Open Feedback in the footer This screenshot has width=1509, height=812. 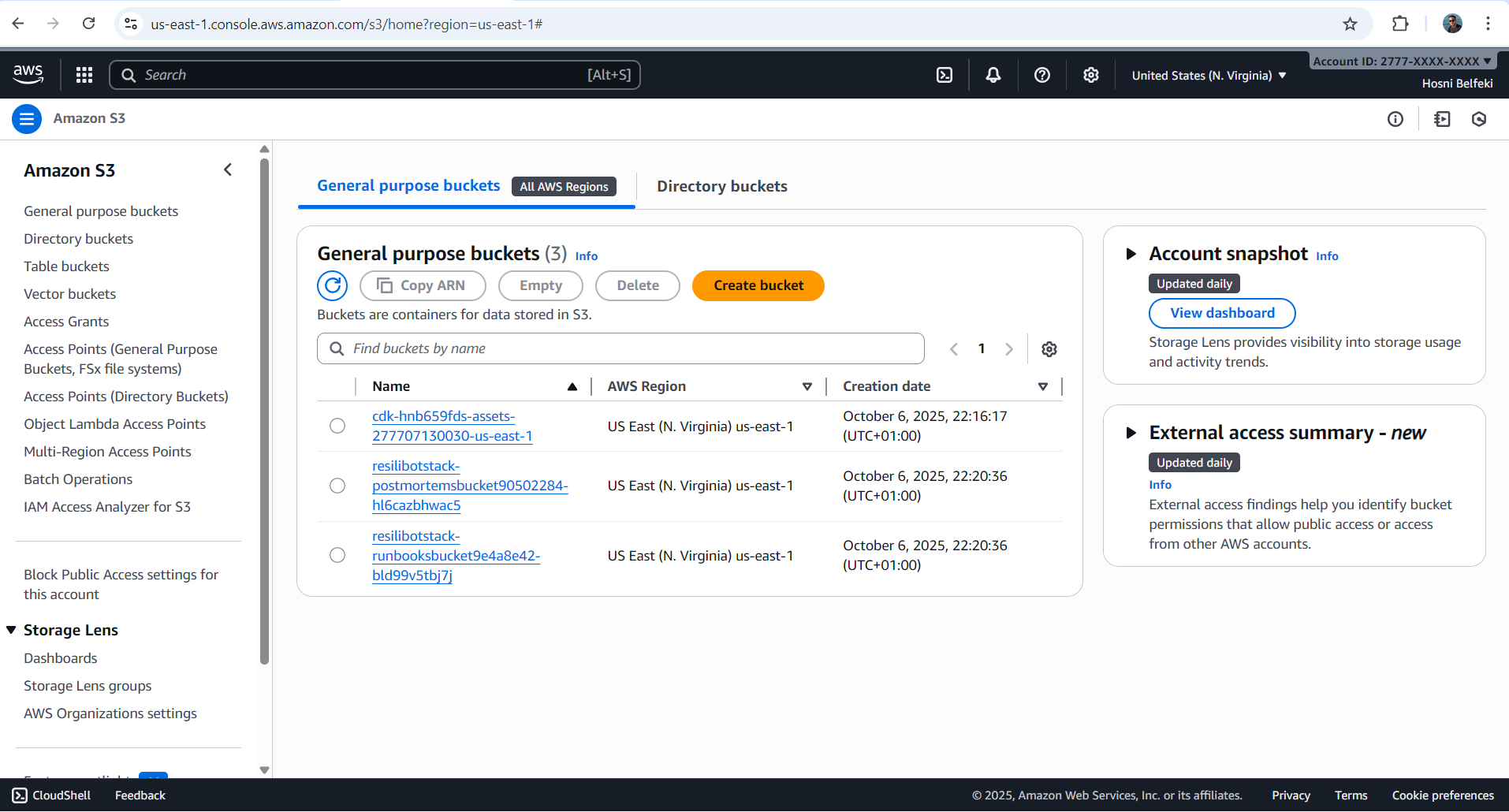[140, 795]
